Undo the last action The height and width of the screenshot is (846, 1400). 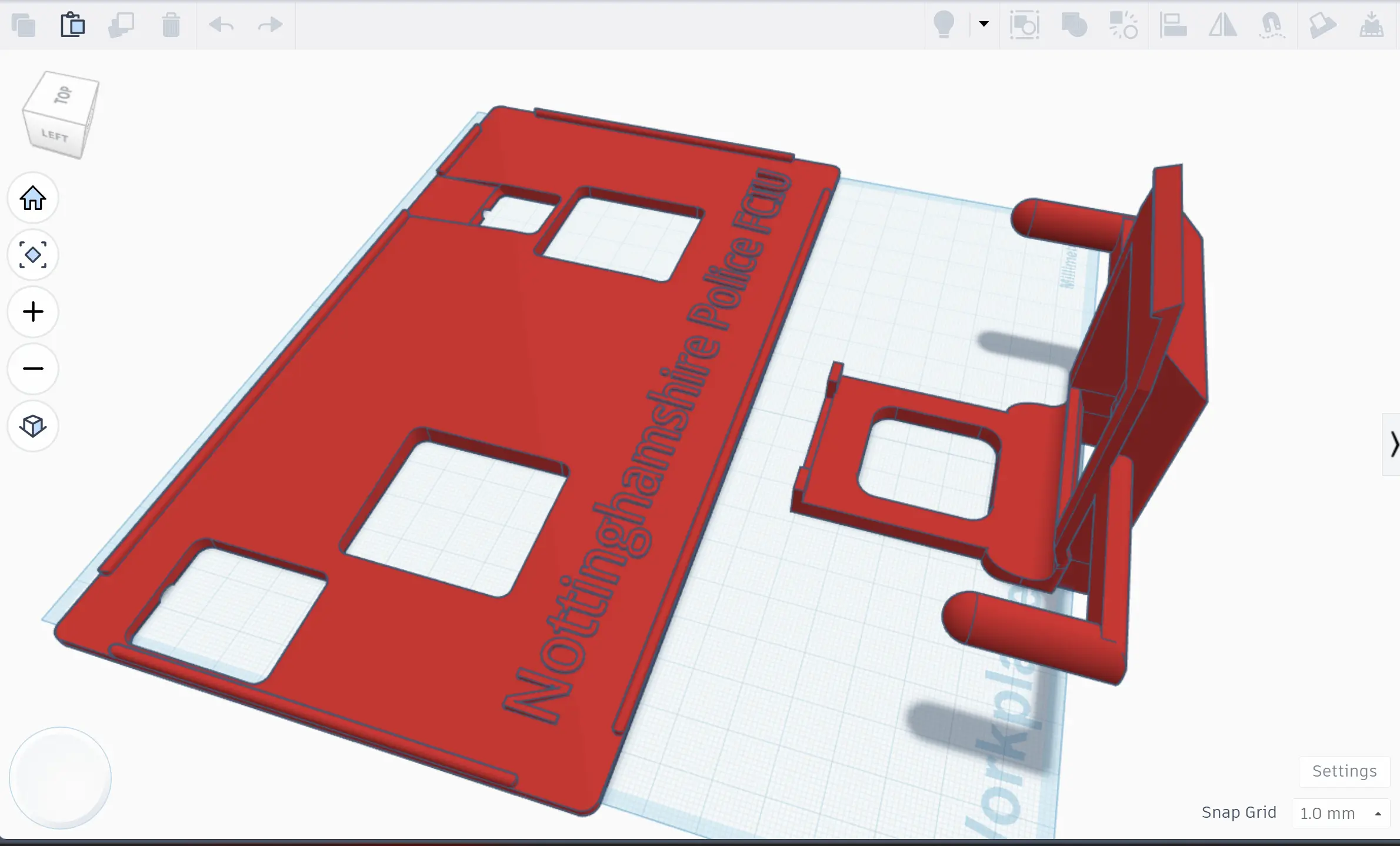point(221,25)
